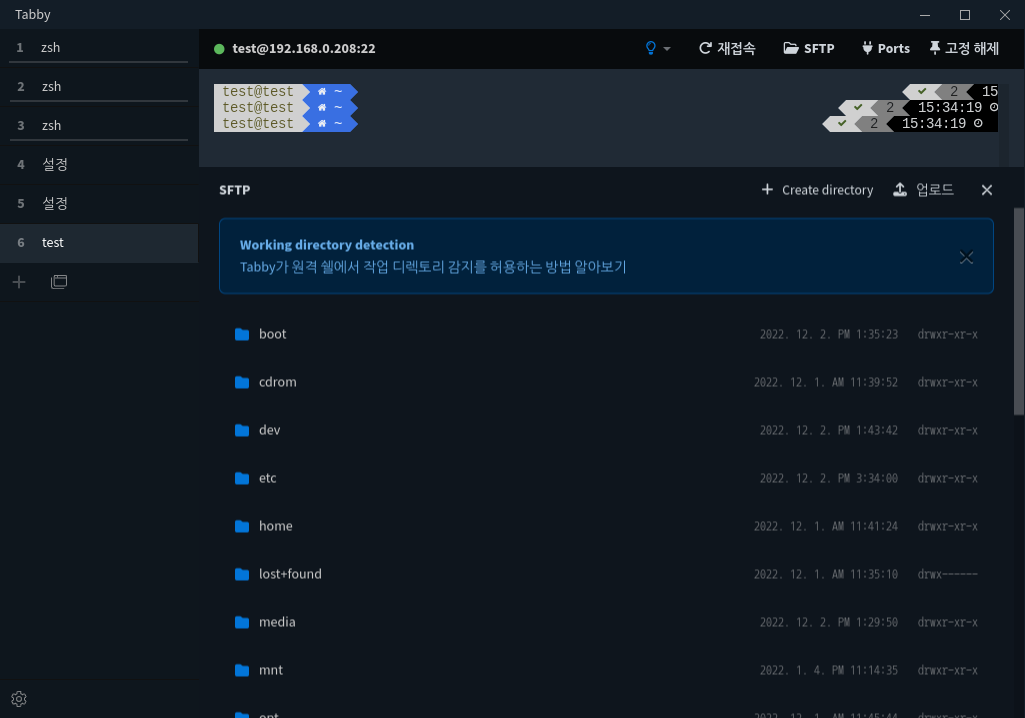Switch to the first 설정 tab
The height and width of the screenshot is (718, 1025).
point(98,164)
